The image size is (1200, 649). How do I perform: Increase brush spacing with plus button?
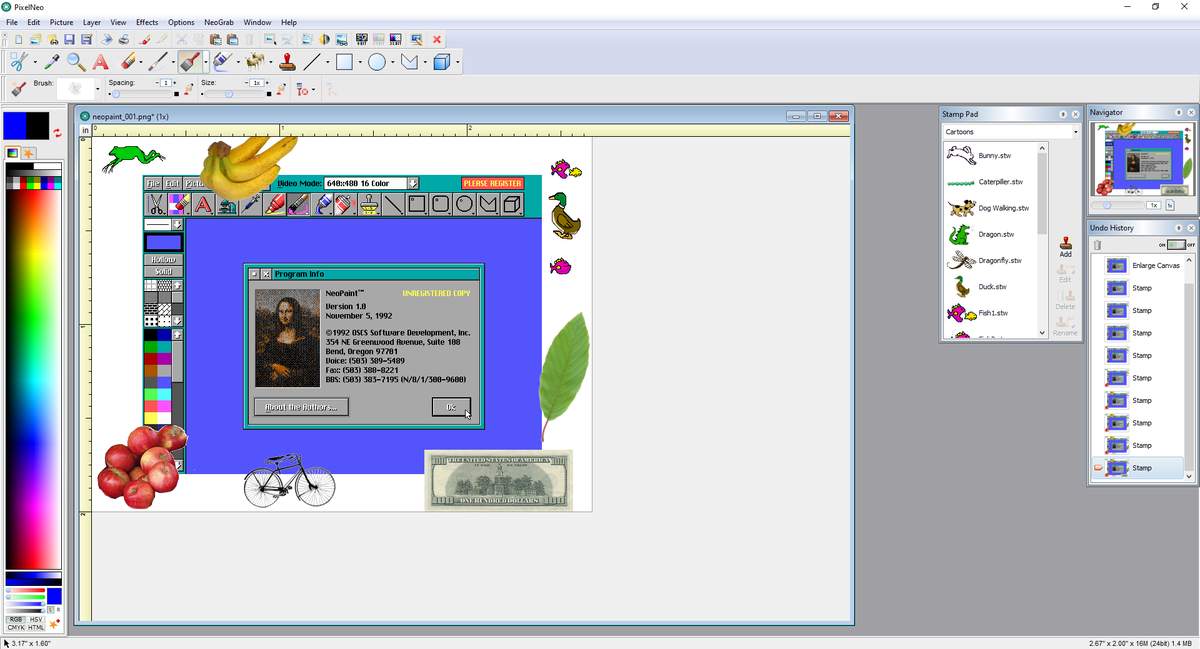[174, 83]
